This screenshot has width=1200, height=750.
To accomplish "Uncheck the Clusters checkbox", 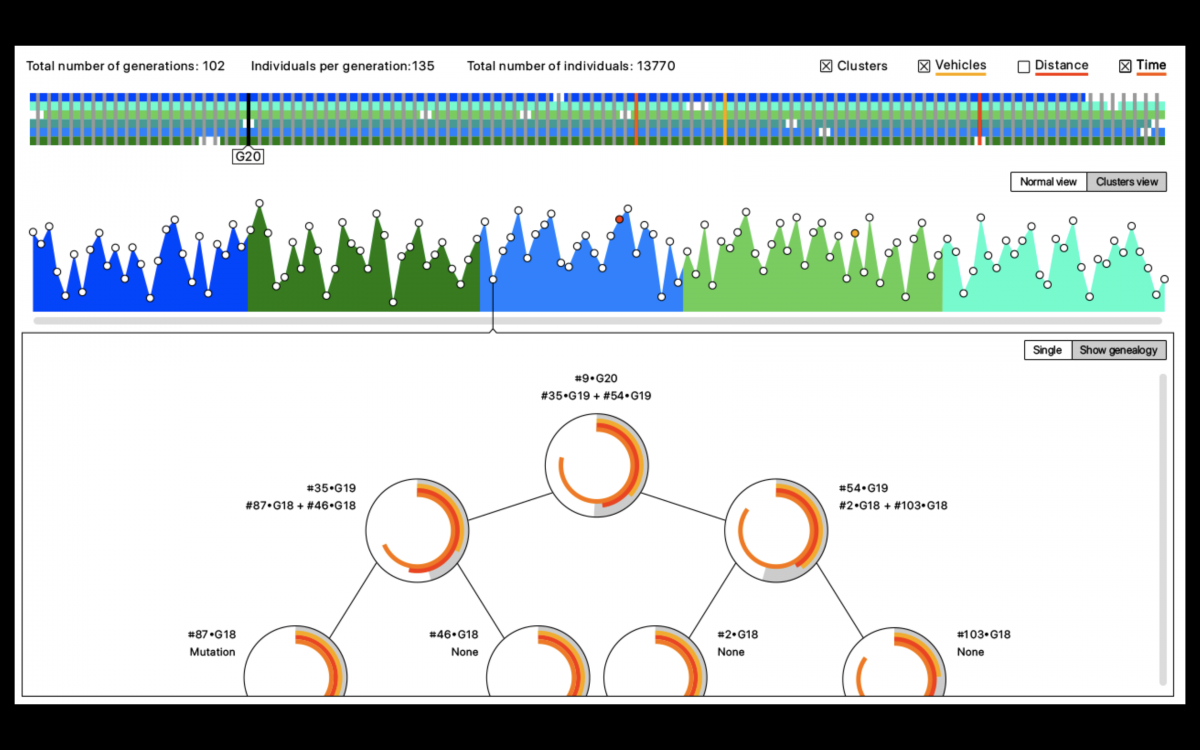I will (x=826, y=67).
